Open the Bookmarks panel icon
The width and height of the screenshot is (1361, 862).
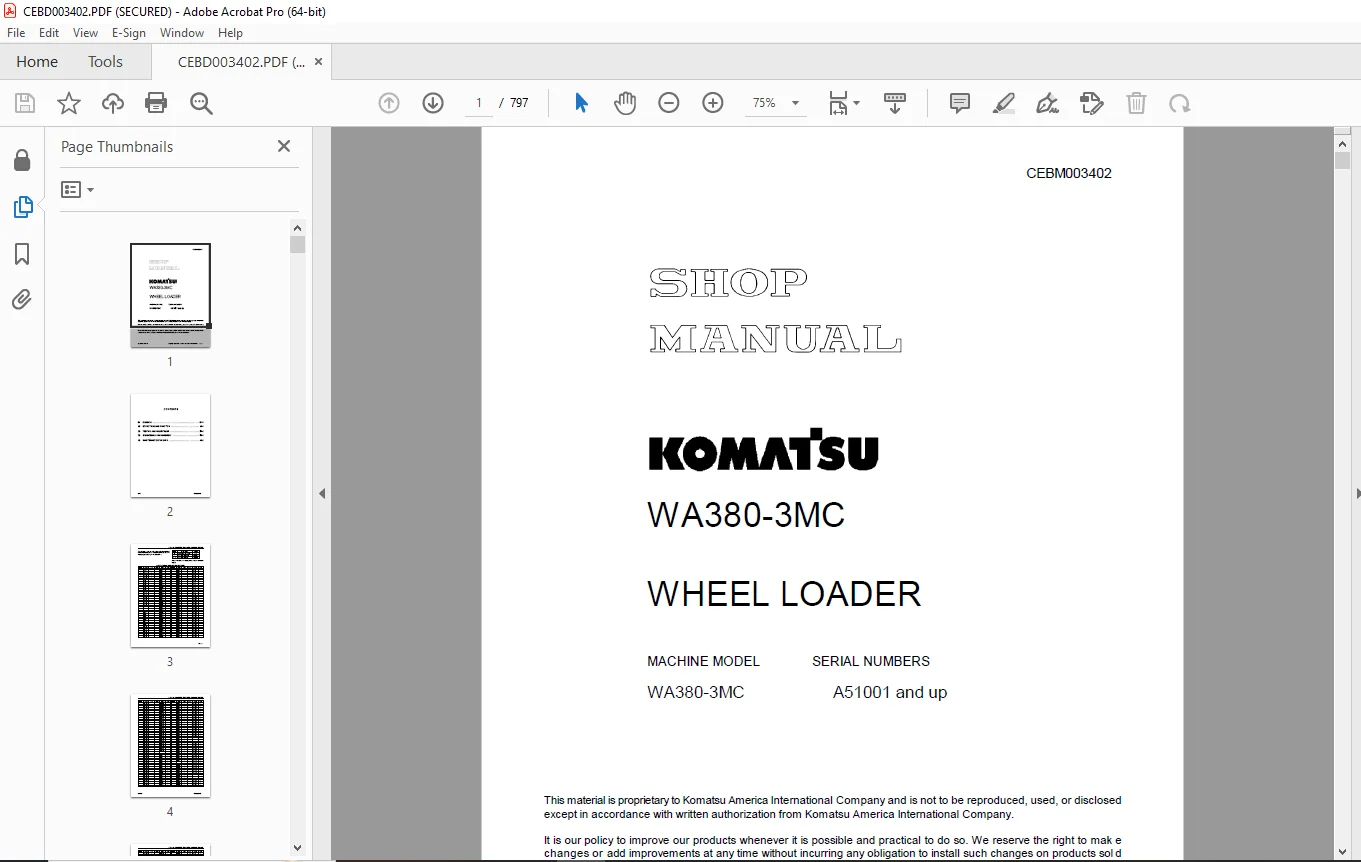coord(22,254)
